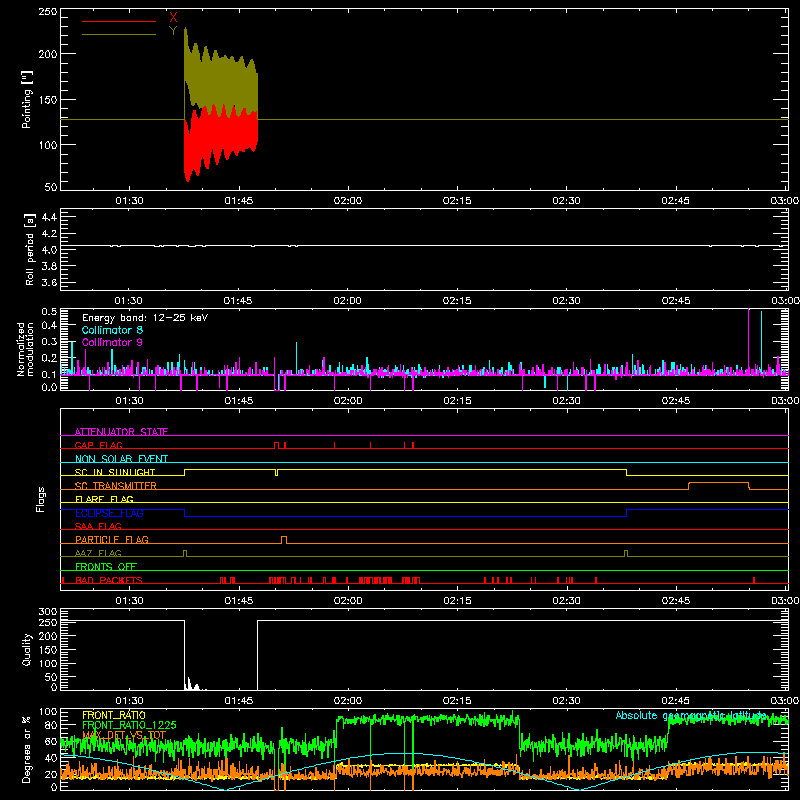The image size is (800, 800).
Task: Click the ECLIPSE_FLAG label
Action: (109, 513)
